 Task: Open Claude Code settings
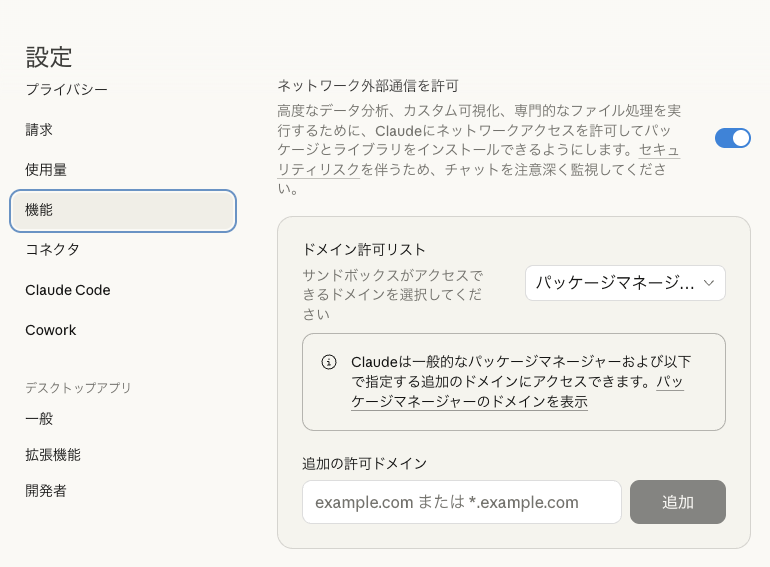tap(68, 290)
